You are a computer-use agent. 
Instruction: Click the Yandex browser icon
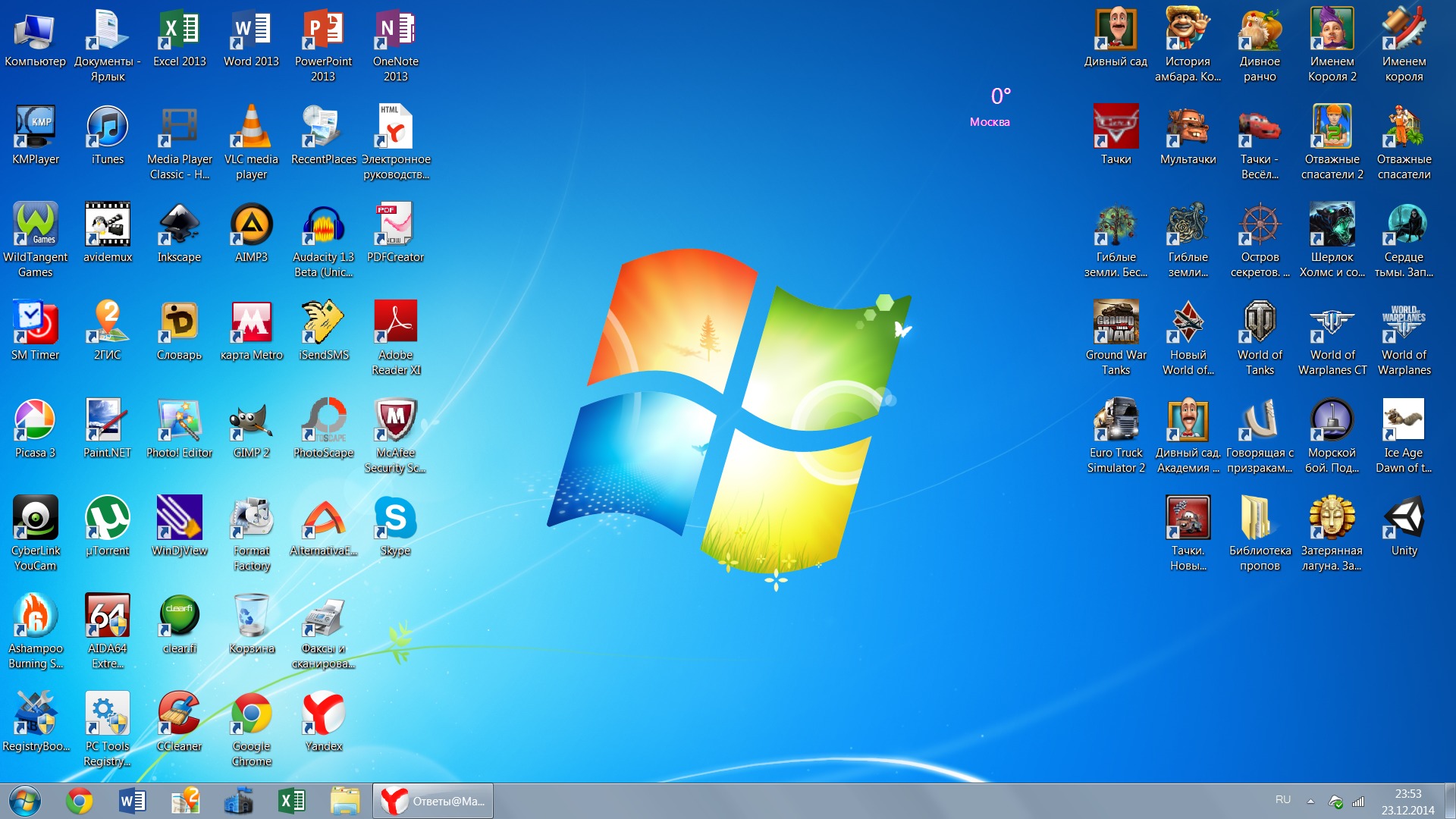pos(322,719)
